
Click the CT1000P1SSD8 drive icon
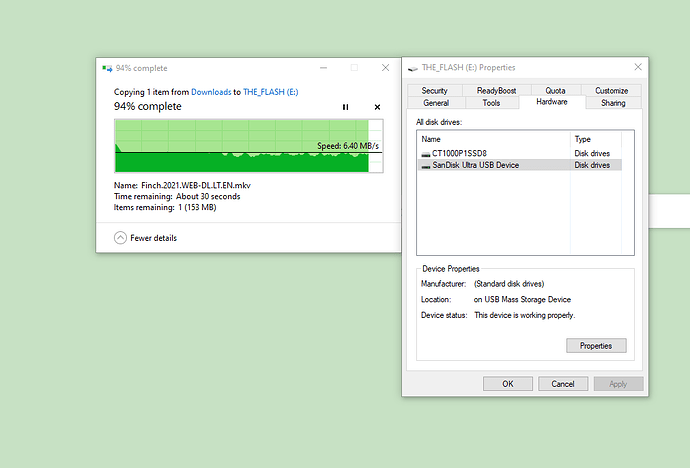[x=426, y=154]
